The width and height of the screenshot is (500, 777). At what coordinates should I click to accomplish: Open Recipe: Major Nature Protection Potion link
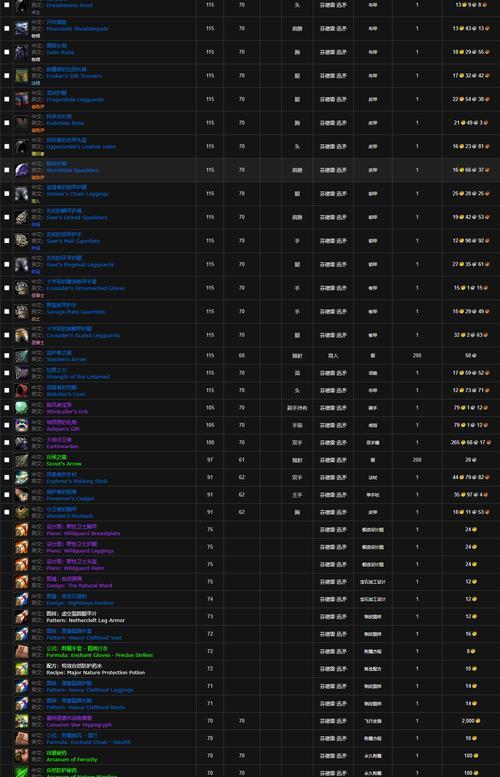(x=95, y=672)
